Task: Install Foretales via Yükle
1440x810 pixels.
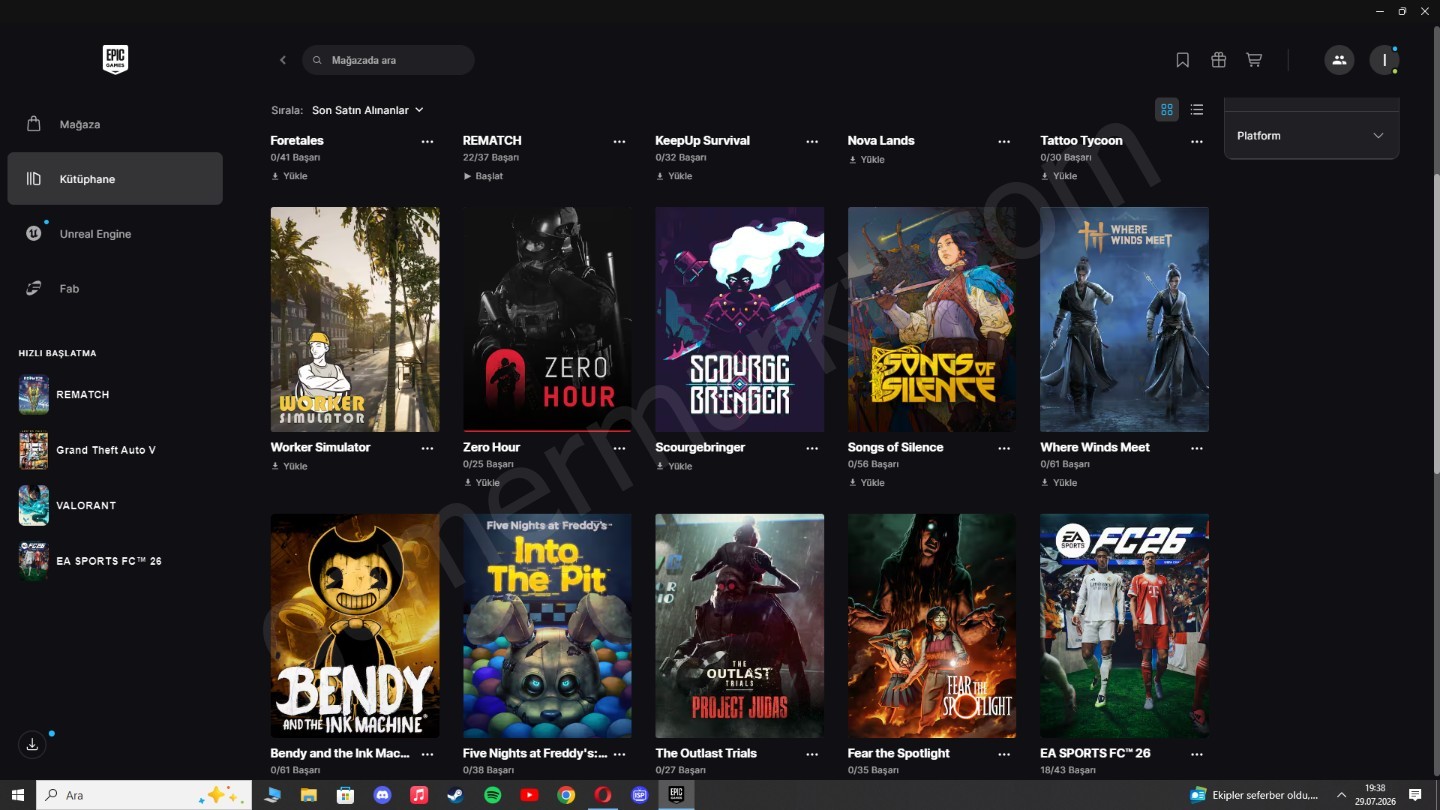Action: click(x=289, y=176)
